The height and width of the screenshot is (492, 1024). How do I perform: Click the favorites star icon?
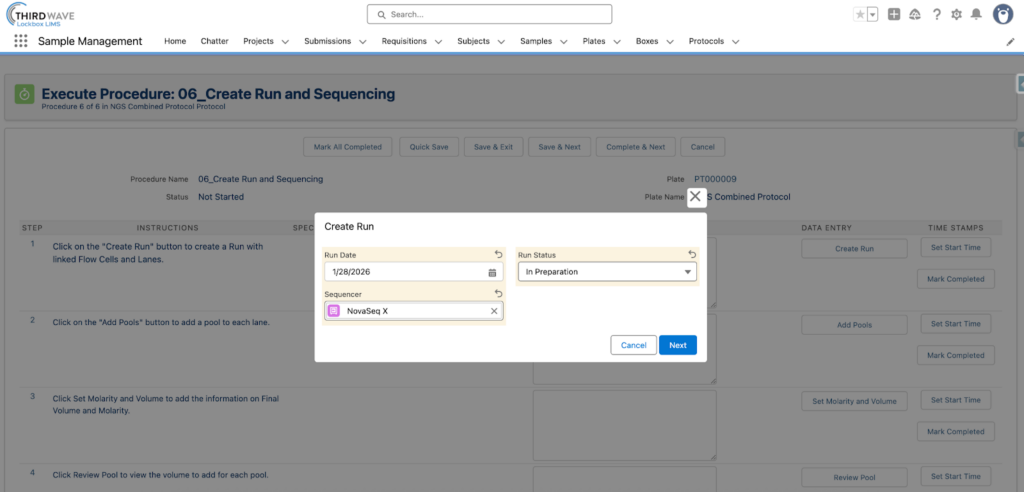coord(860,14)
